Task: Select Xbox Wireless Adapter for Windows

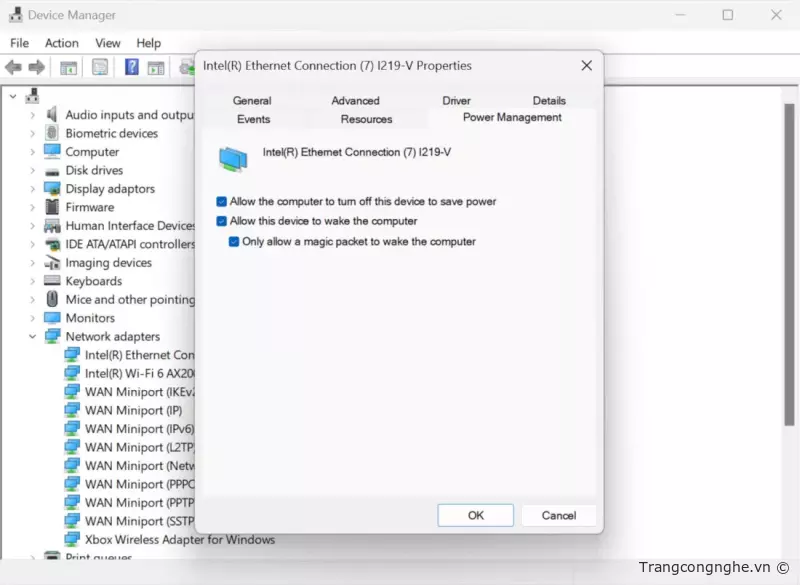Action: point(179,540)
